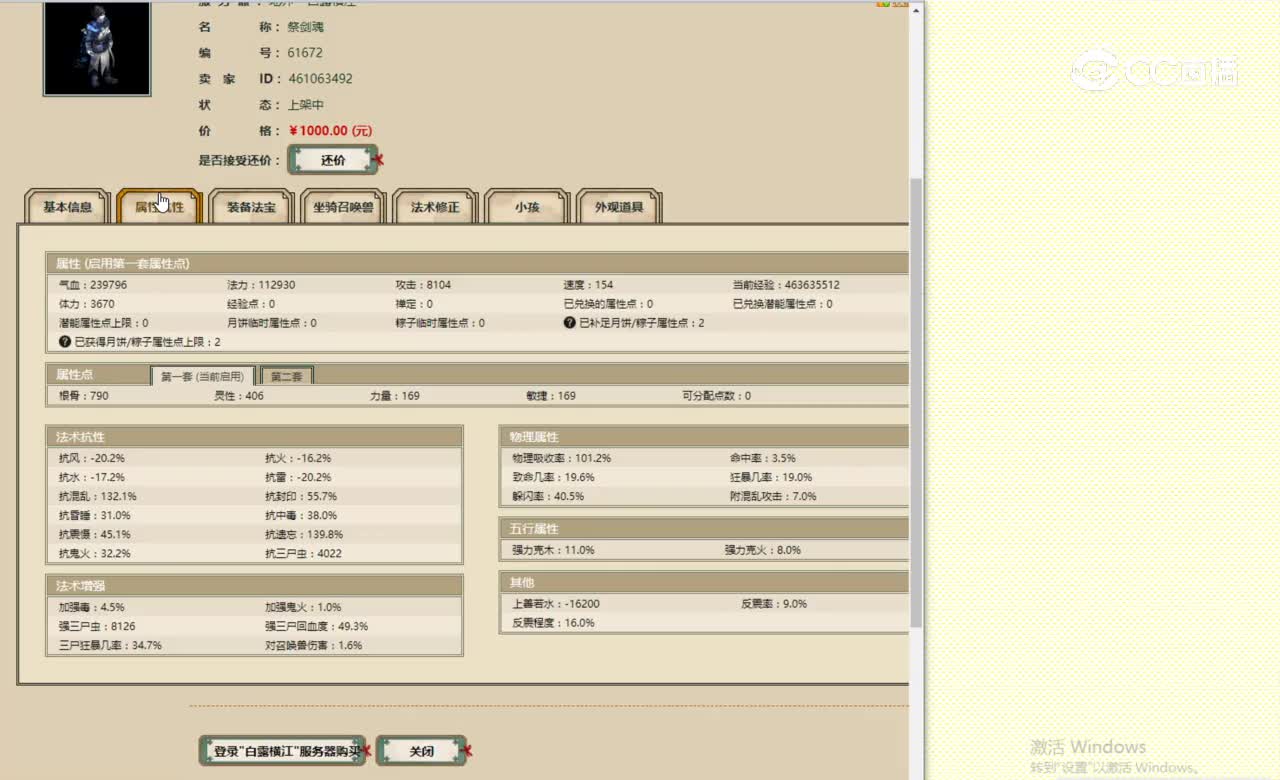
Task: Switch to the 外观道具 tab
Action: pos(619,207)
